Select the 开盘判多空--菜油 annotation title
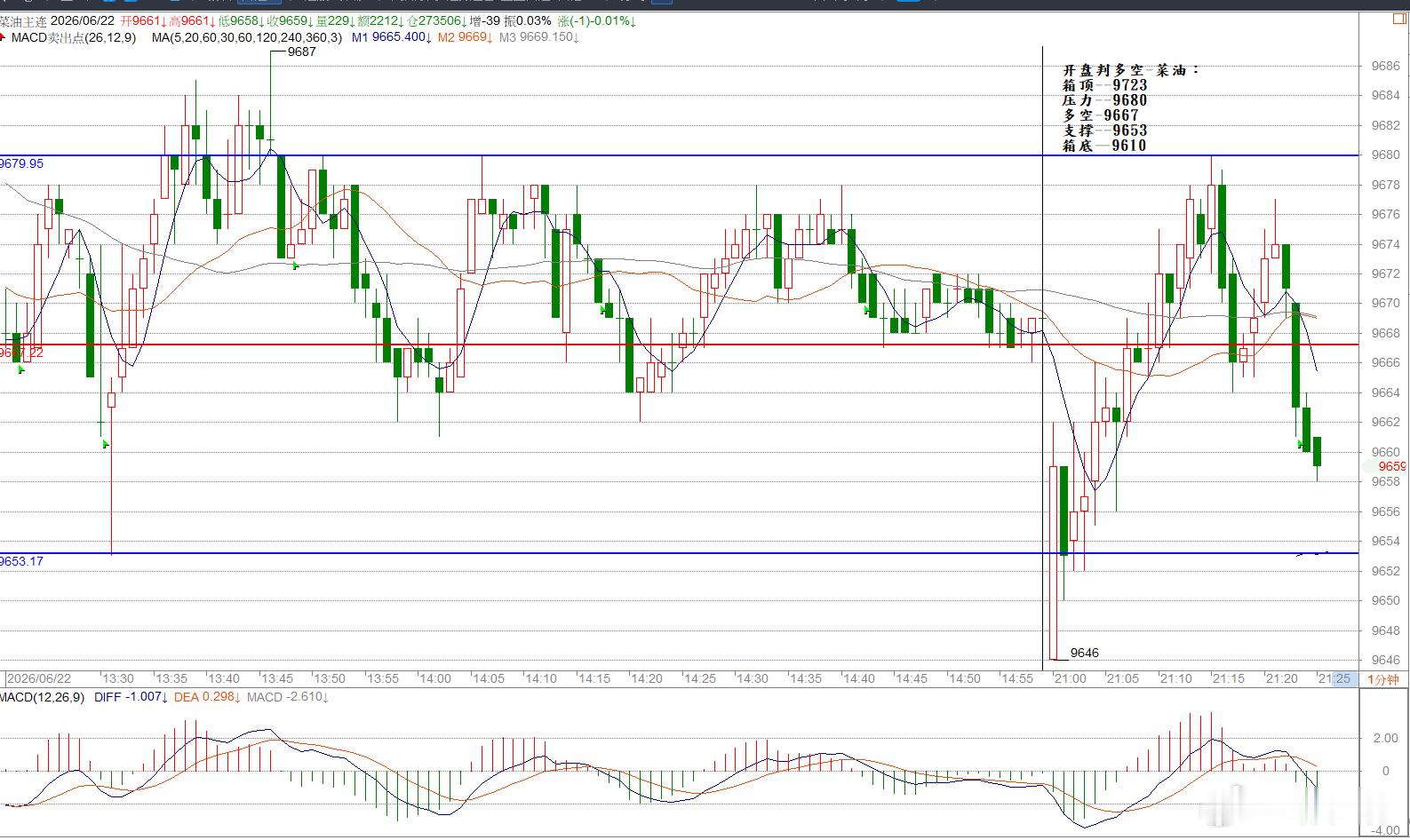The image size is (1410, 840). click(1131, 70)
